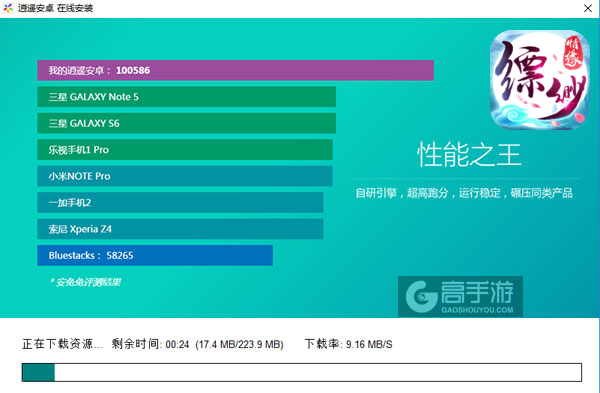Click the 性能之王 heading
600x393 pixels.
(469, 155)
